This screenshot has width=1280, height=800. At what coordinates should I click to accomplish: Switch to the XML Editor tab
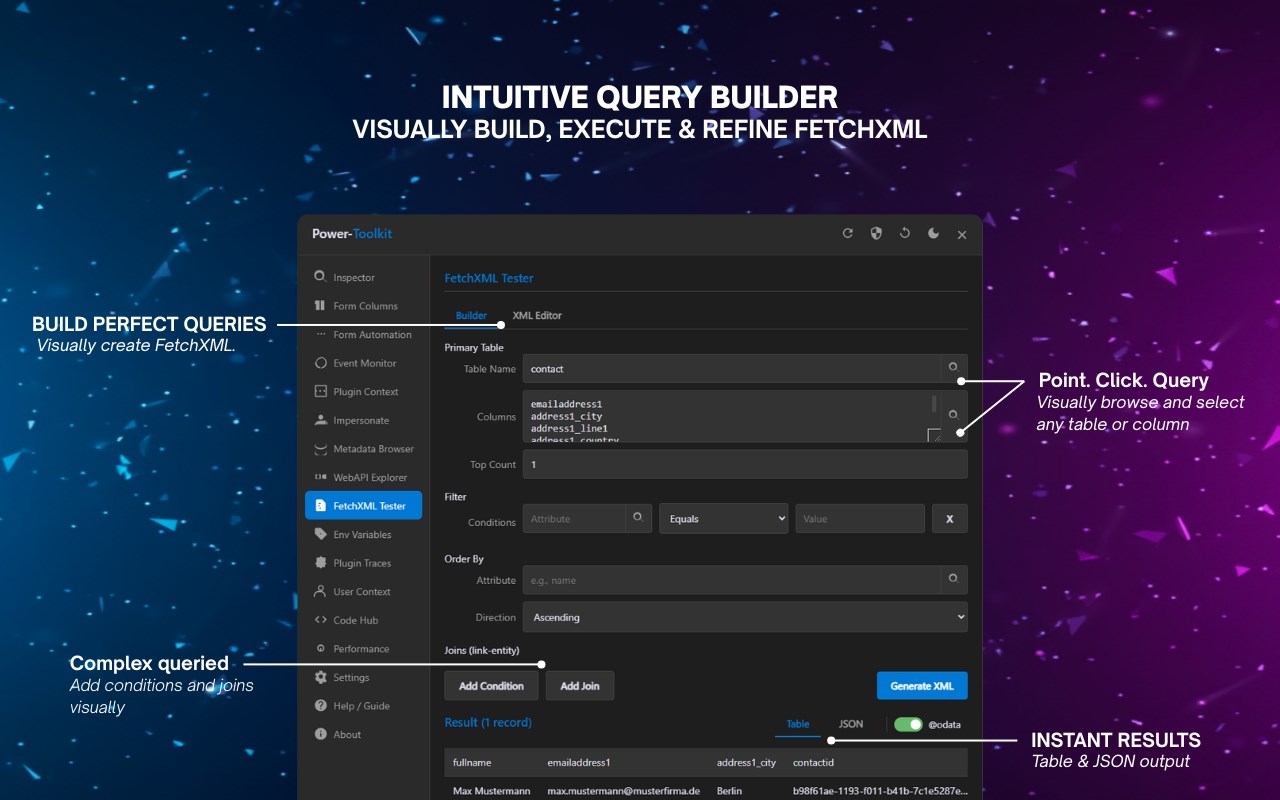pyautogui.click(x=537, y=315)
